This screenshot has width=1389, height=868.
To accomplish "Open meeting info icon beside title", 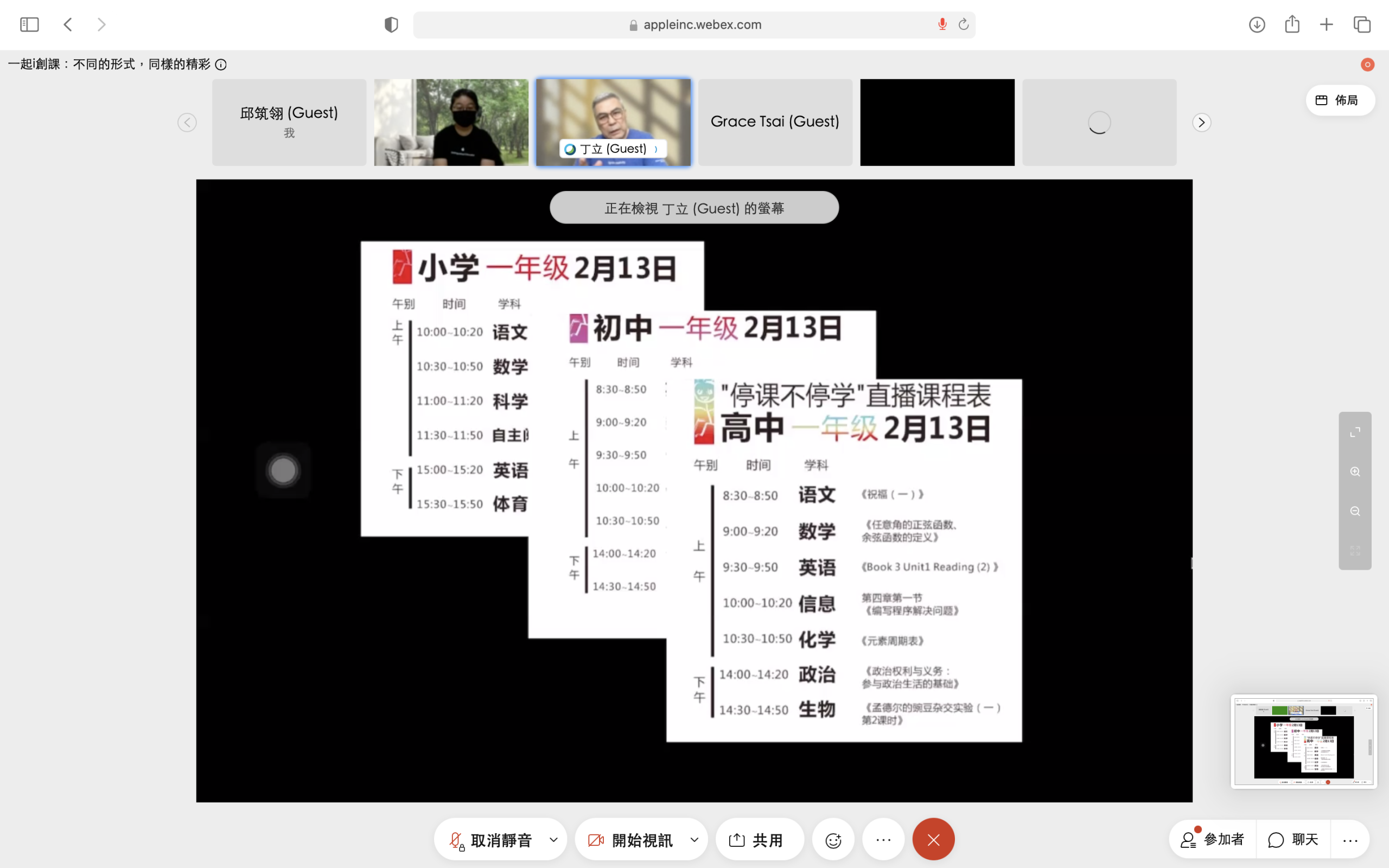I will pos(221,65).
